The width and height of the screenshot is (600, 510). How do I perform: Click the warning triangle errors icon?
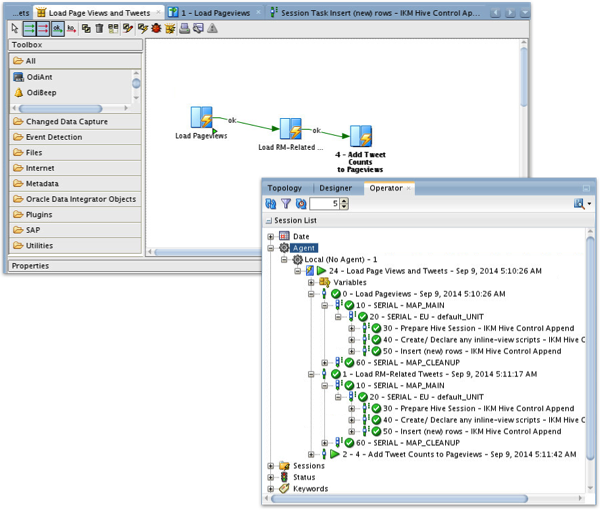pos(212,29)
